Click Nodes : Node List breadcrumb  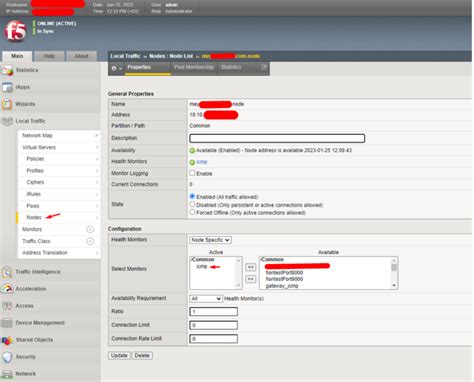coord(171,56)
